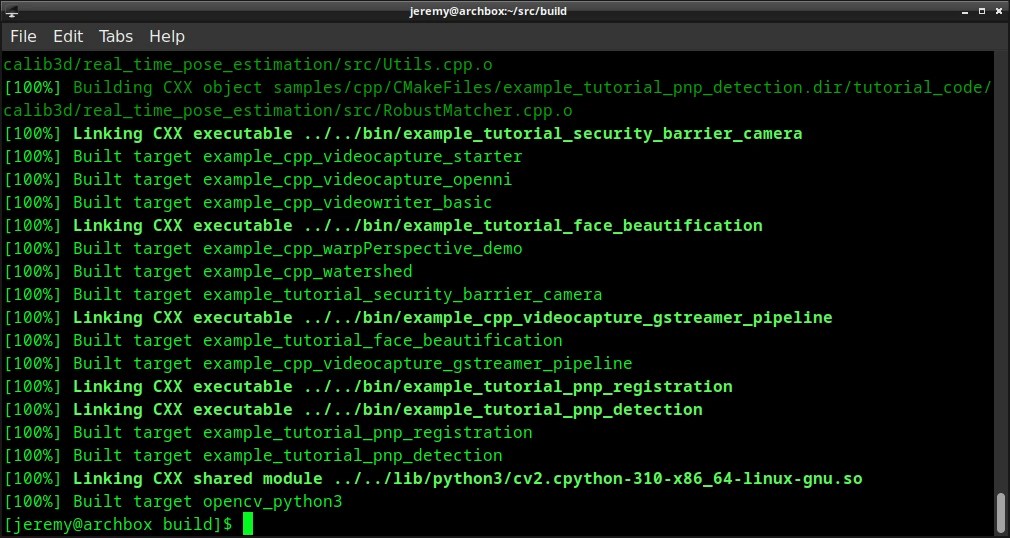Click the line linking example_cpp_videocapture_gstreamer_pipeline
Viewport: 1010px width, 538px height.
point(418,318)
